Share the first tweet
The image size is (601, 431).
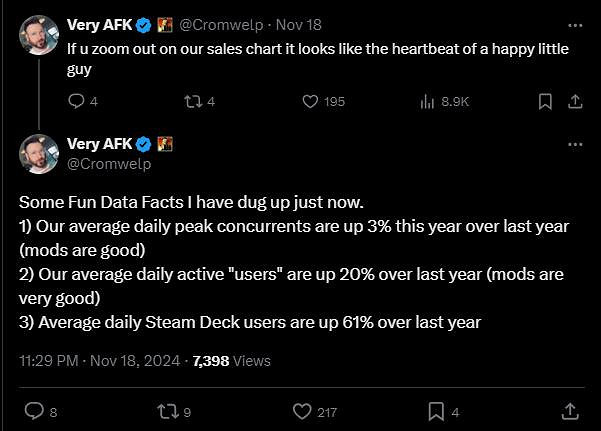[575, 101]
